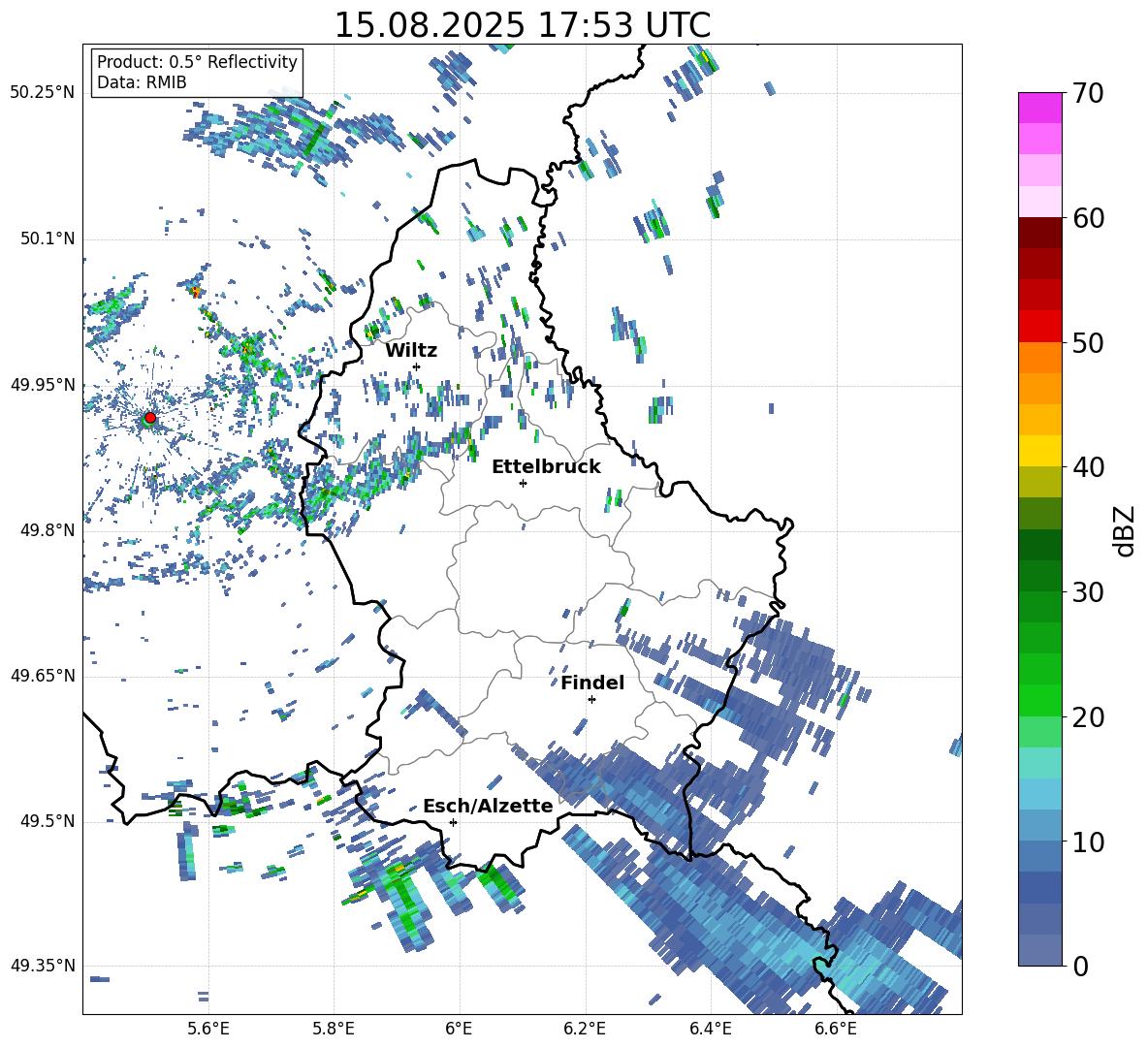Click the 49.5°N latitude label
This screenshot has width=1148, height=1048.
[x=48, y=821]
